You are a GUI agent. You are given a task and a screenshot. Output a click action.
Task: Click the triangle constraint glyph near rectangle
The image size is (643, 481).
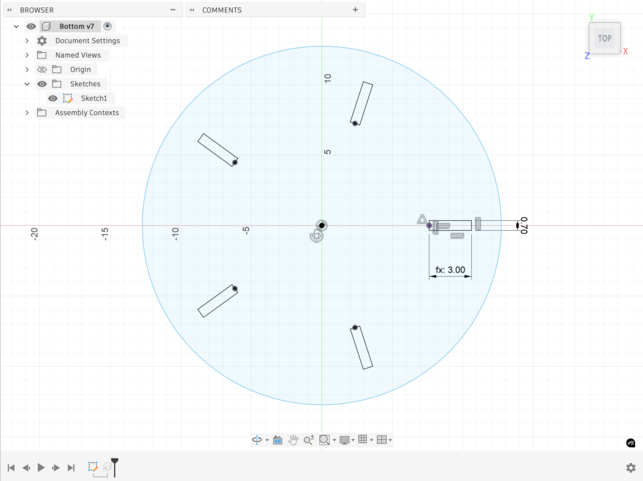pyautogui.click(x=422, y=219)
